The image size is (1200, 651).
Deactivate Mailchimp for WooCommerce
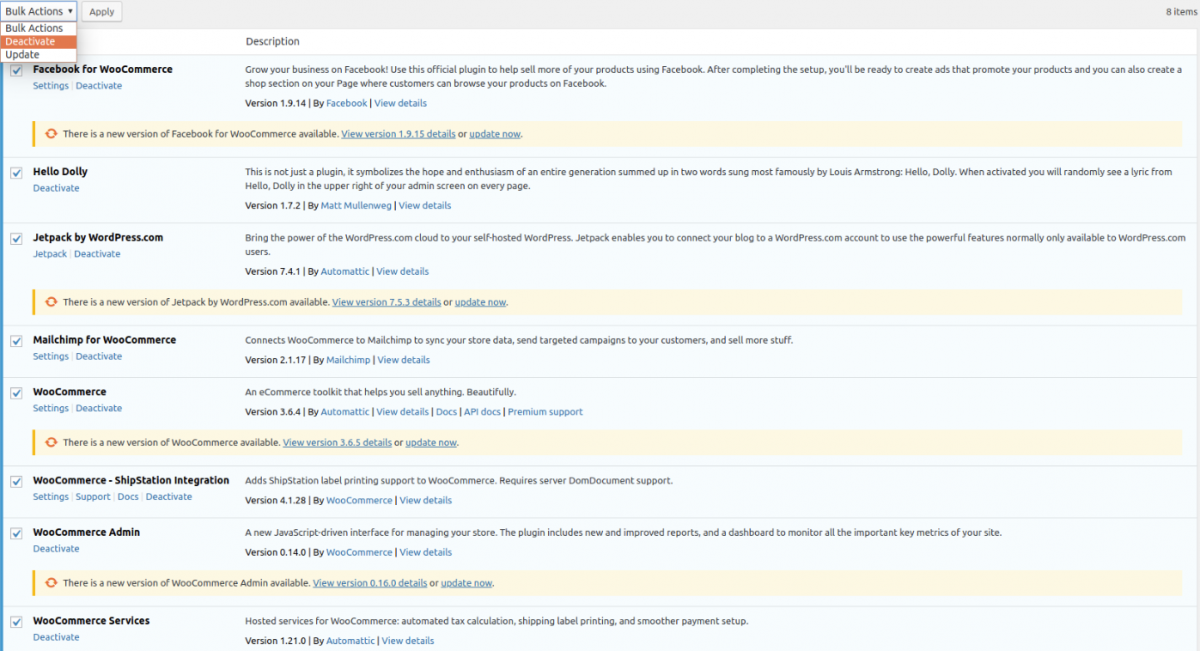coord(99,356)
